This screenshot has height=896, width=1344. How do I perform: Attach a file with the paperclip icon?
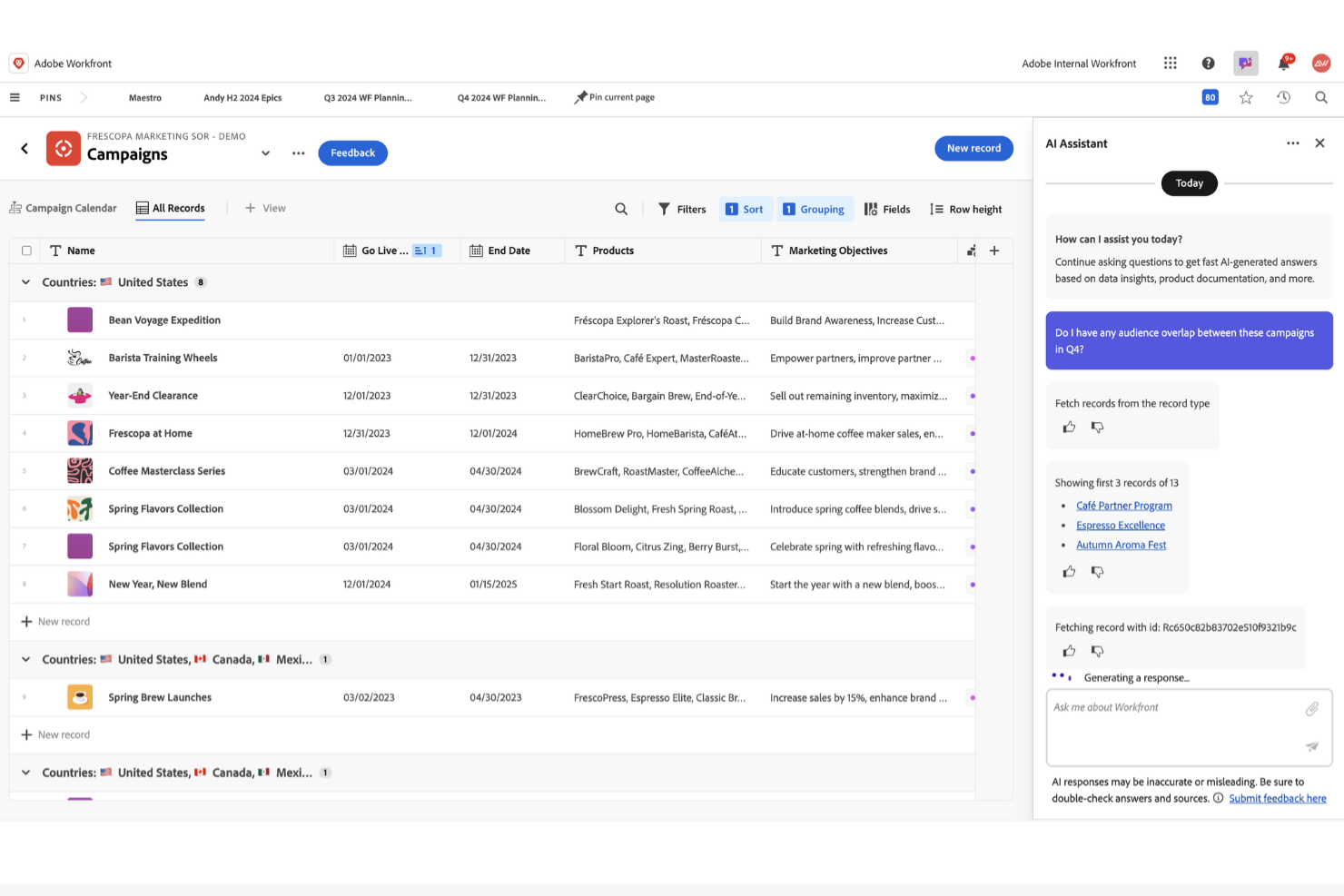pyautogui.click(x=1312, y=708)
